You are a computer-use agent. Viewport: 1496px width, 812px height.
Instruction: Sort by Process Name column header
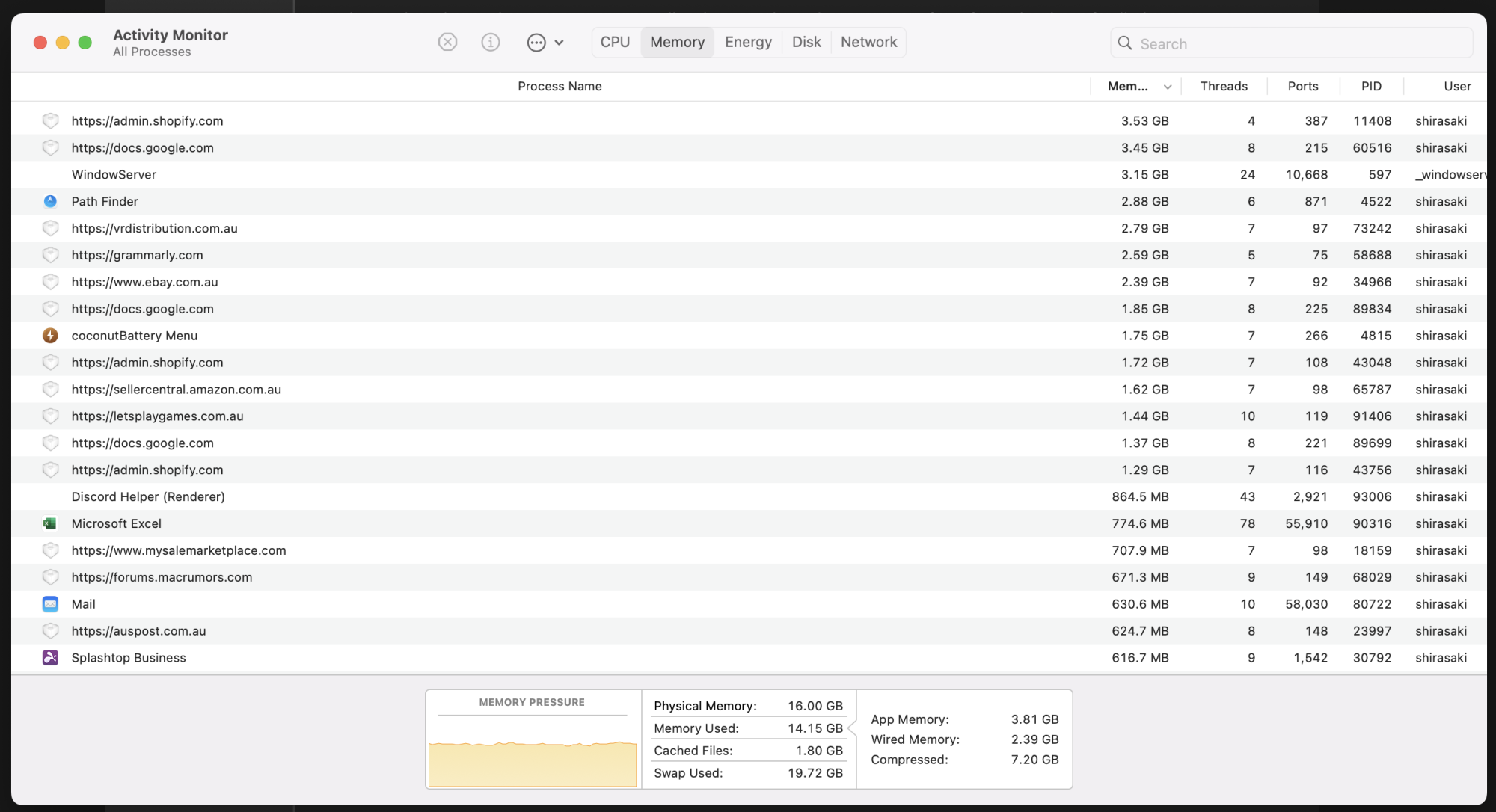pos(560,87)
